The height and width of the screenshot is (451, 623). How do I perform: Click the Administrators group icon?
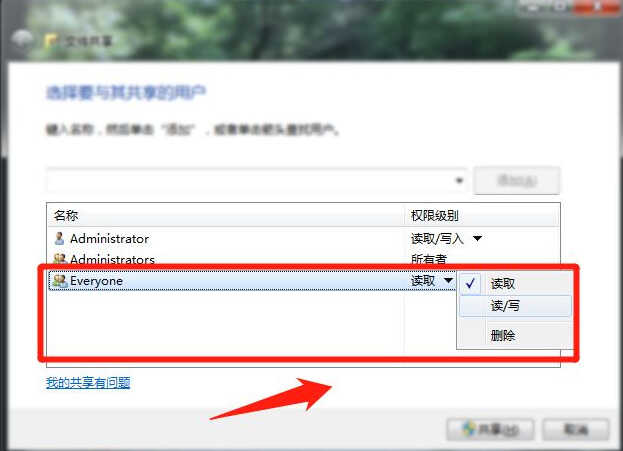point(60,259)
